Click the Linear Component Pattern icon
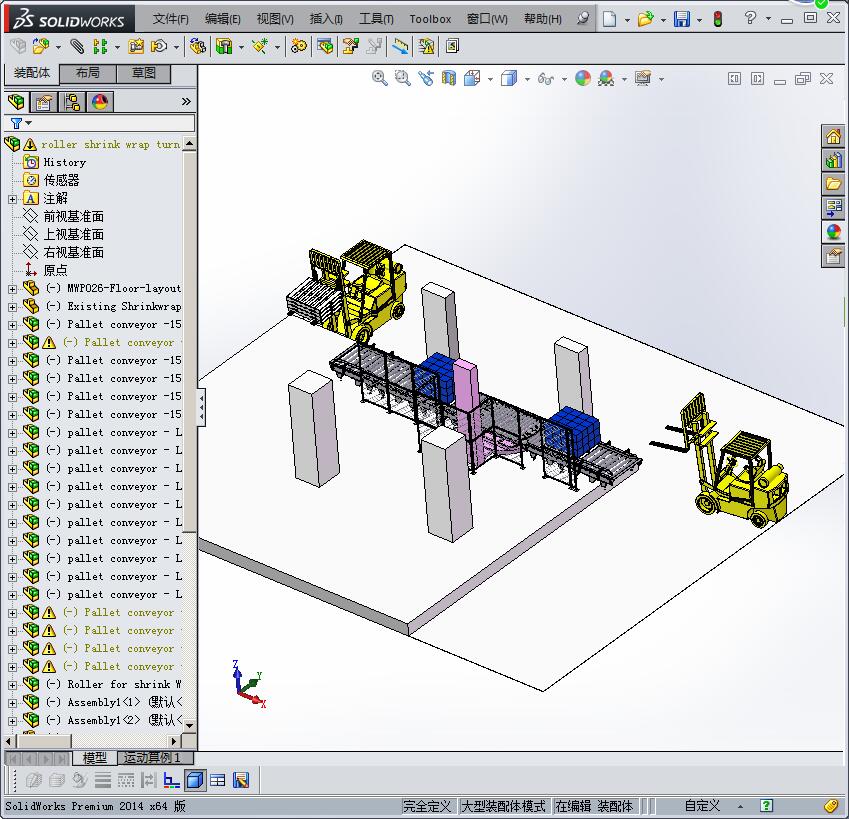 (100, 47)
